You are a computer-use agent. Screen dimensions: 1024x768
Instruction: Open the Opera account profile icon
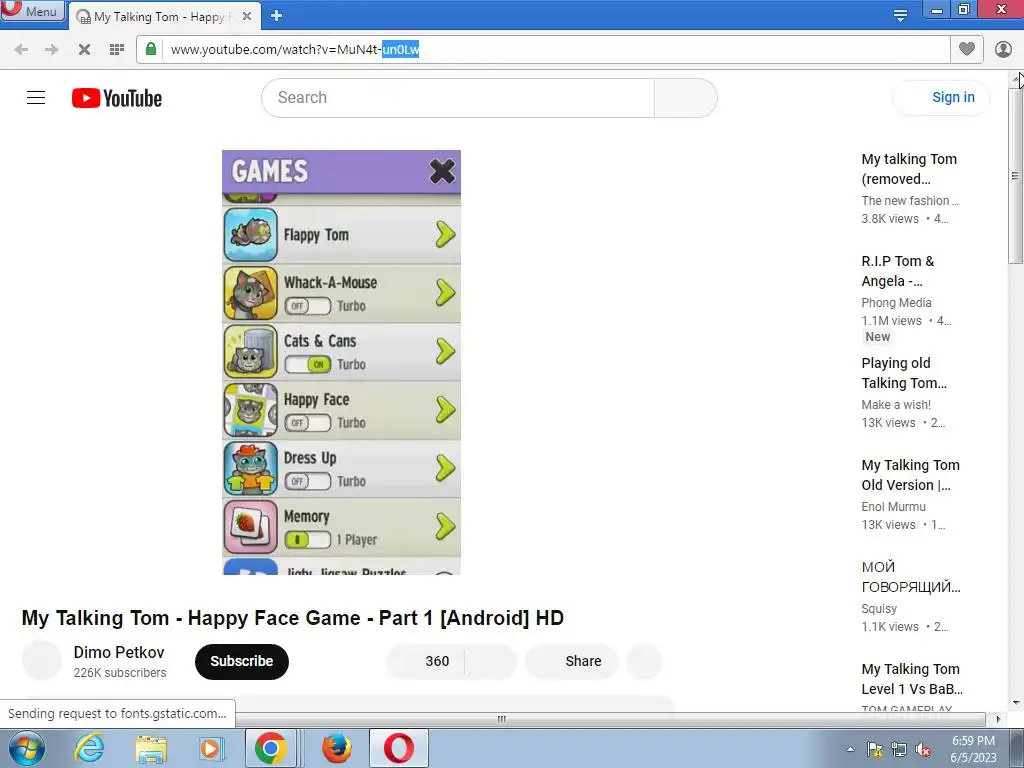click(x=1003, y=50)
